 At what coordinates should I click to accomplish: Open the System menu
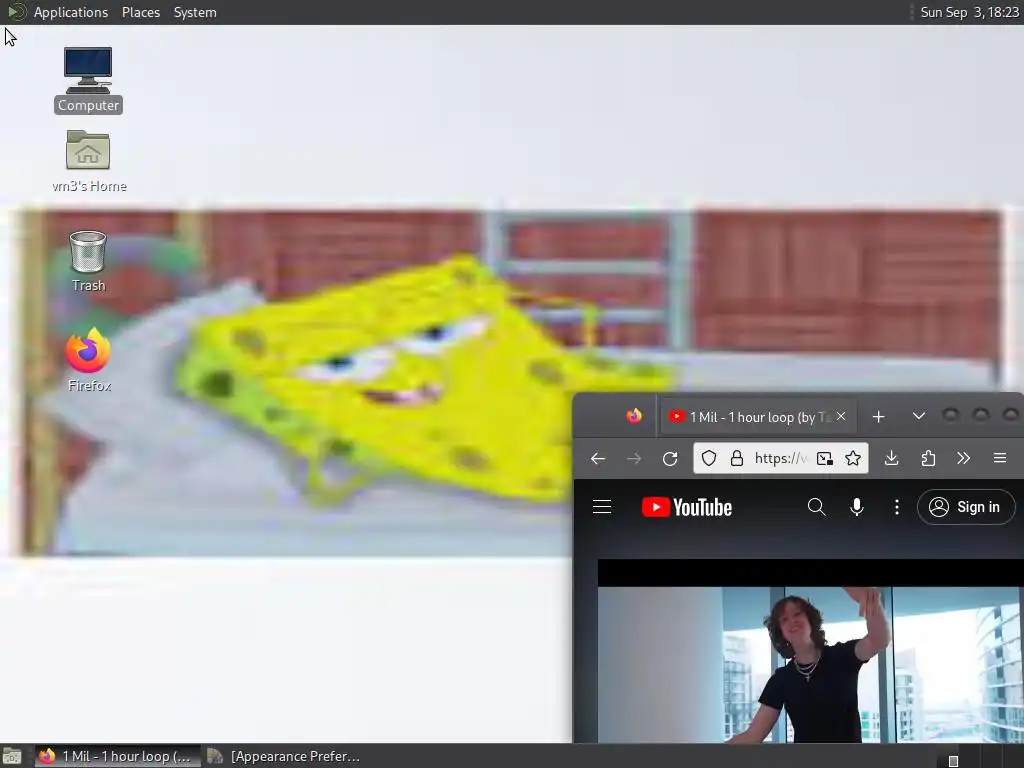point(195,12)
